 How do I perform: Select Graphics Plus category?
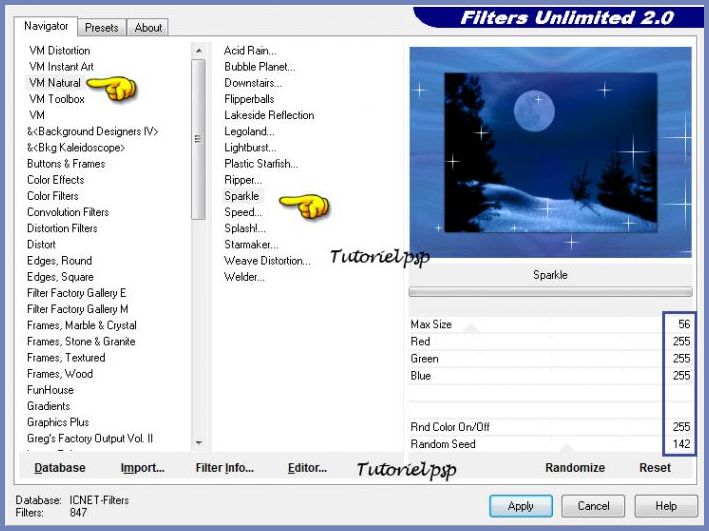tap(58, 422)
